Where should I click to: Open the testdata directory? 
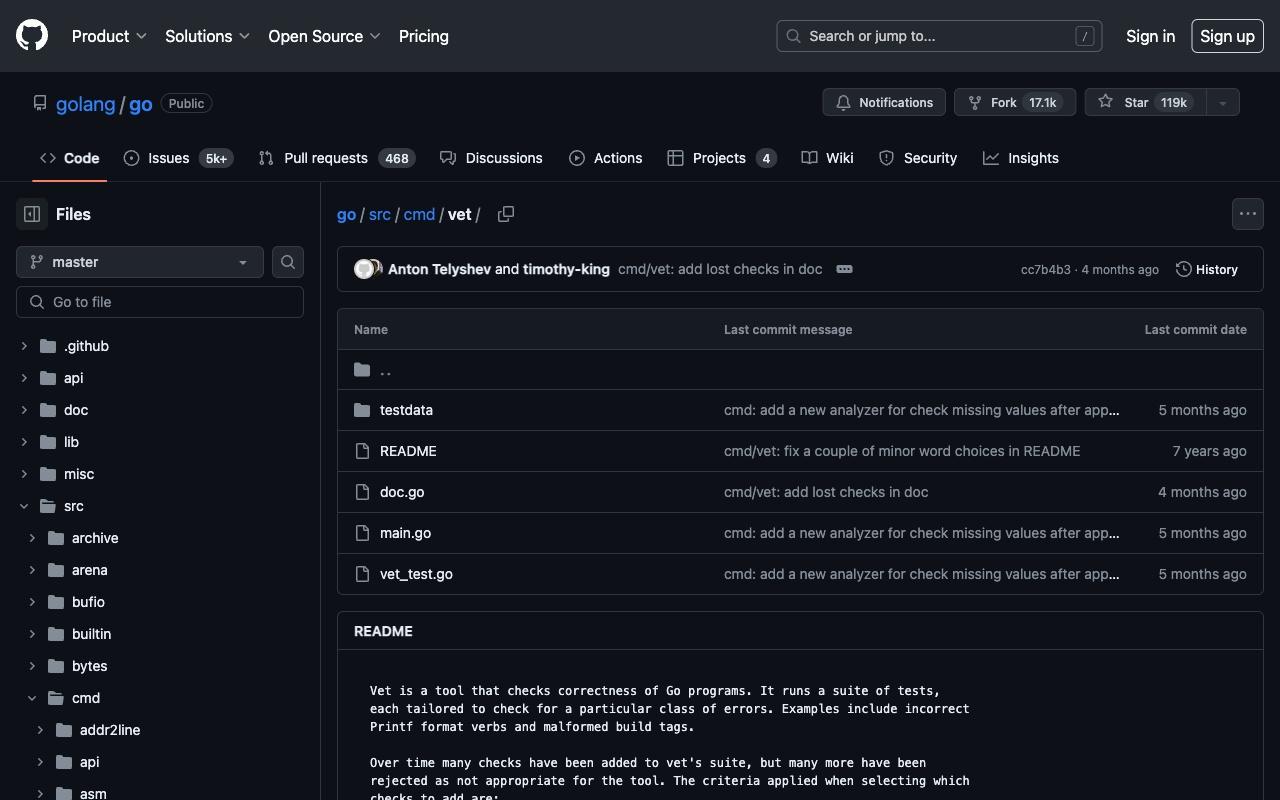pos(406,410)
